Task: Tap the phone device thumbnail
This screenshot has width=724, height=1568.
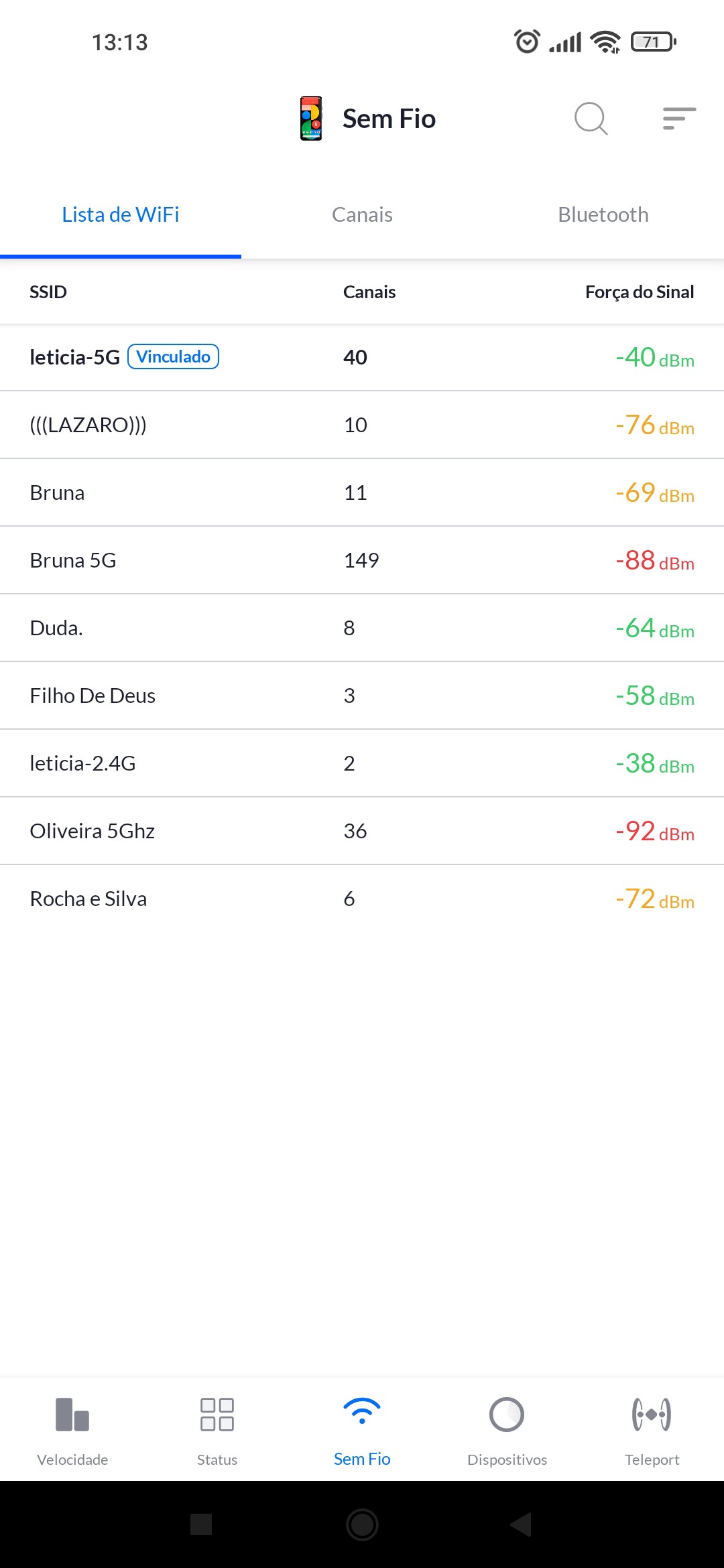Action: click(x=311, y=119)
